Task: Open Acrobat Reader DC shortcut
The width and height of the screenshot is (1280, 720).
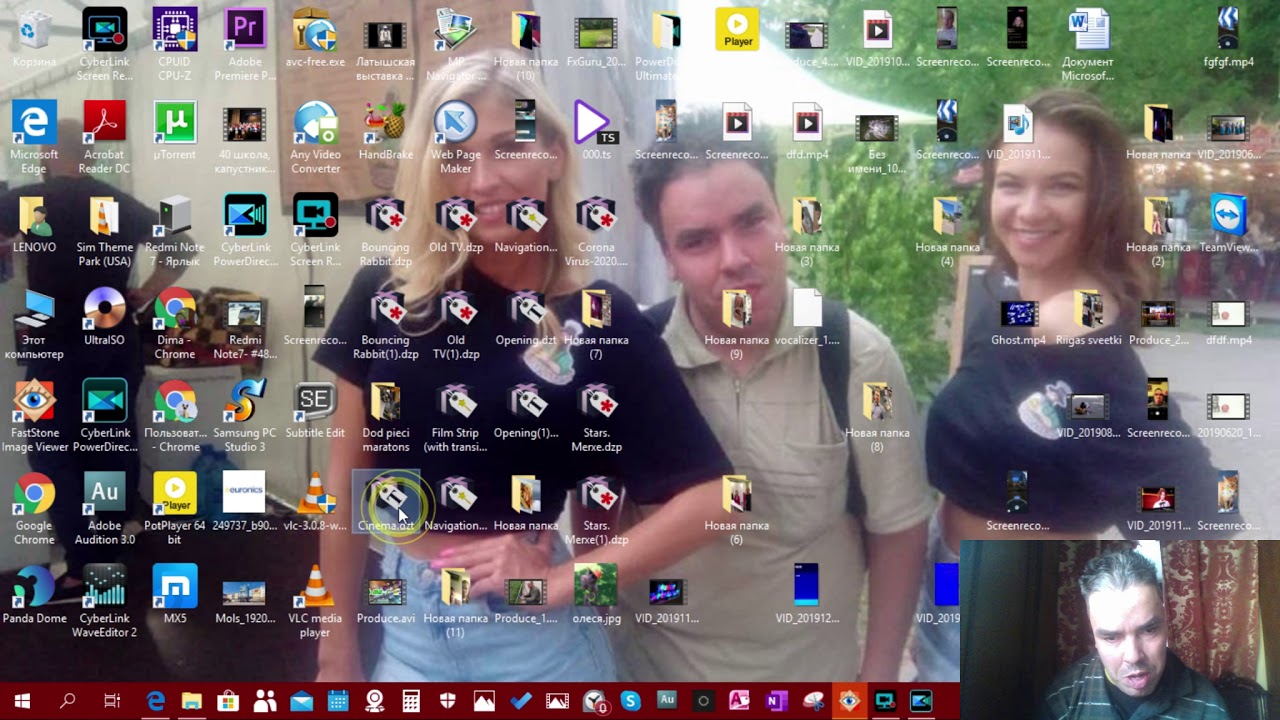Action: tap(104, 137)
